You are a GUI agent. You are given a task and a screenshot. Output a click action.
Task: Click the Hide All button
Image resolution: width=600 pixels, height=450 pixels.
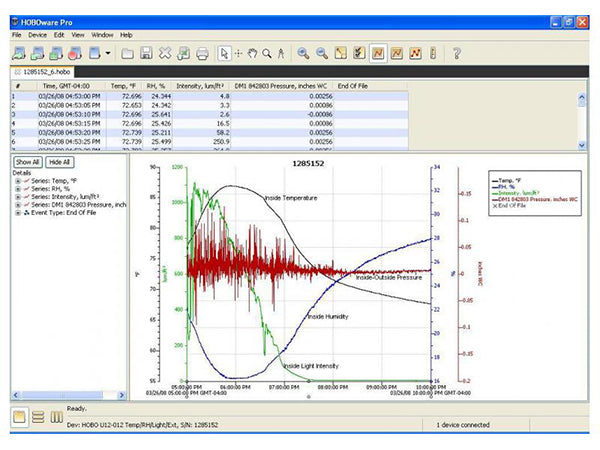59,161
